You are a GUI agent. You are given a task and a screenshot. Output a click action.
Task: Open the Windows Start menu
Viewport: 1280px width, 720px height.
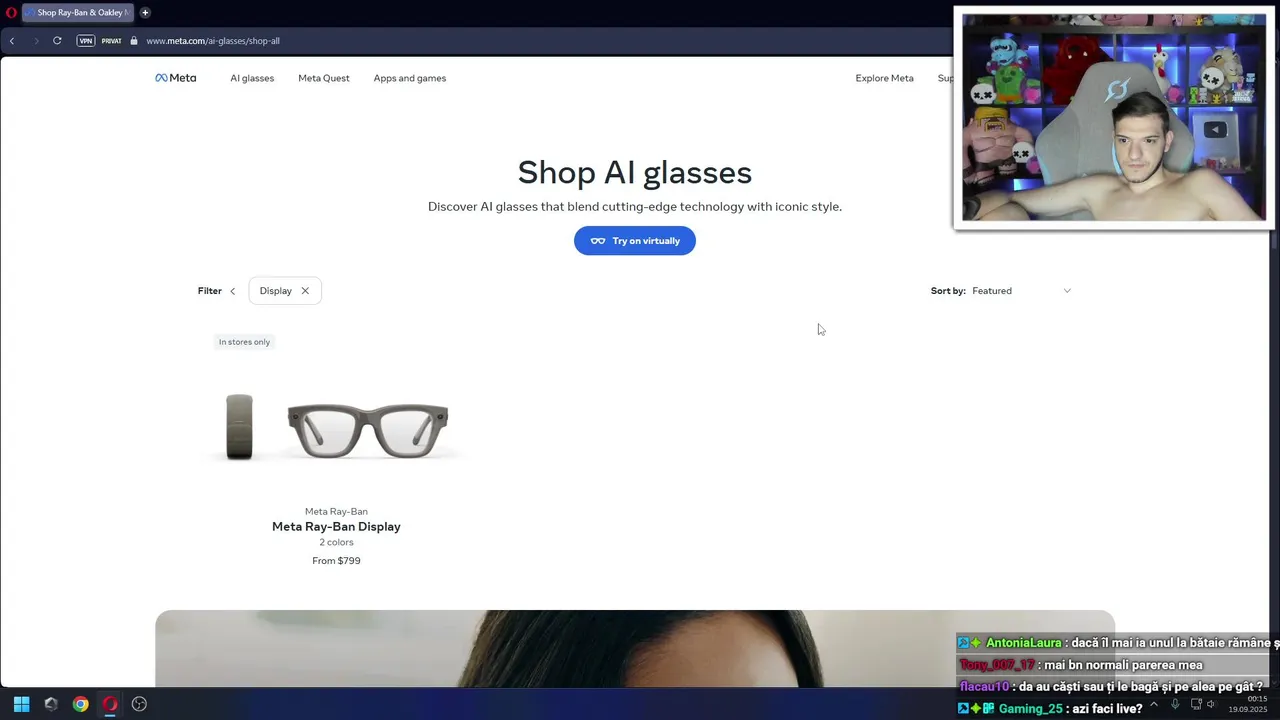[21, 704]
